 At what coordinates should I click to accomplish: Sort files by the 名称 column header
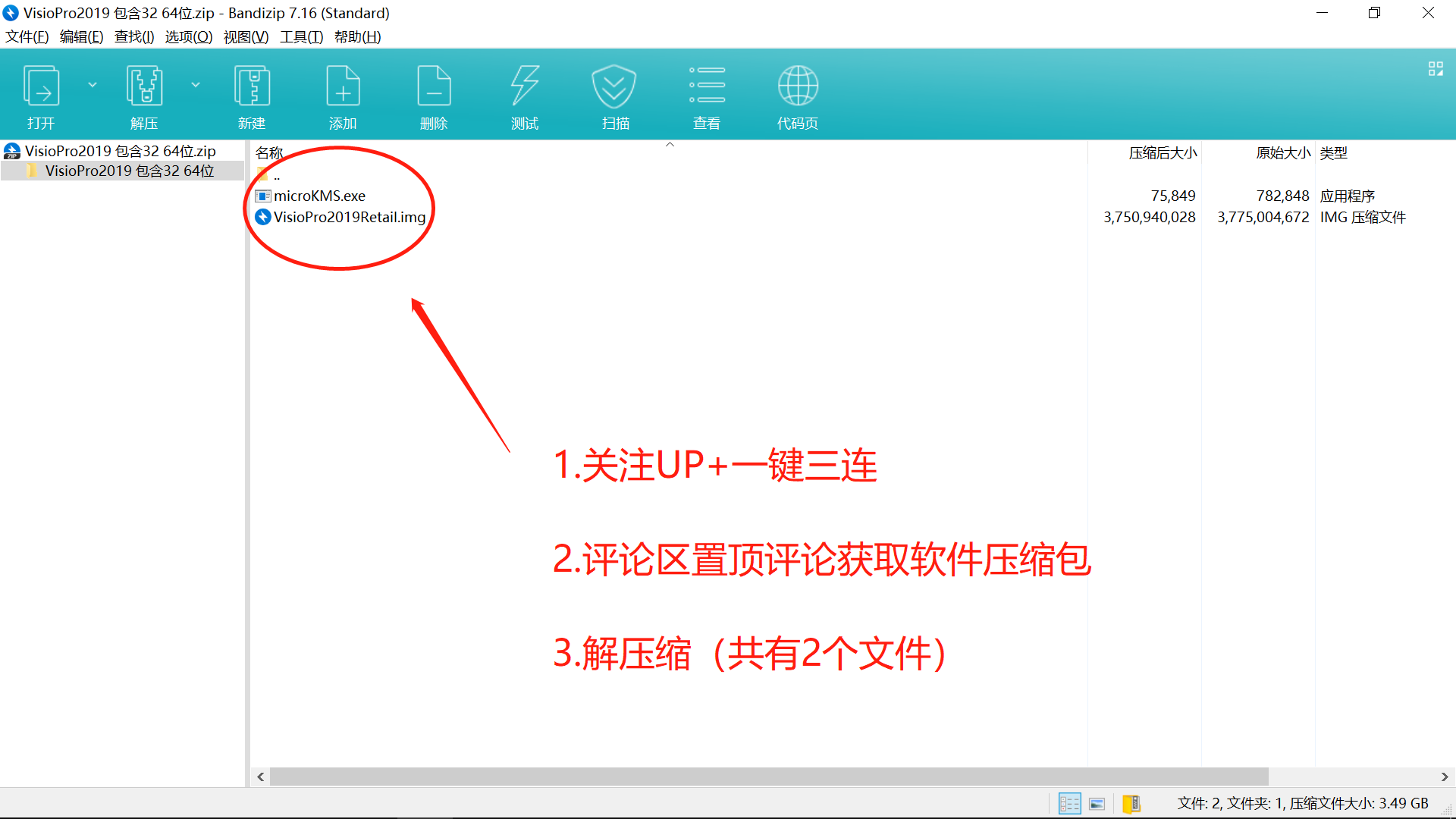tap(270, 152)
